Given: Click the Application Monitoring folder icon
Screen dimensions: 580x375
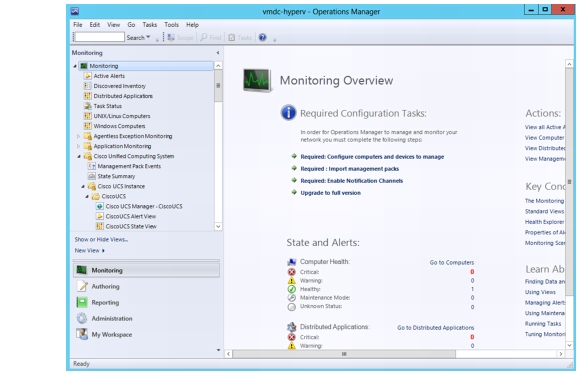Looking at the screenshot, I should pos(88,146).
